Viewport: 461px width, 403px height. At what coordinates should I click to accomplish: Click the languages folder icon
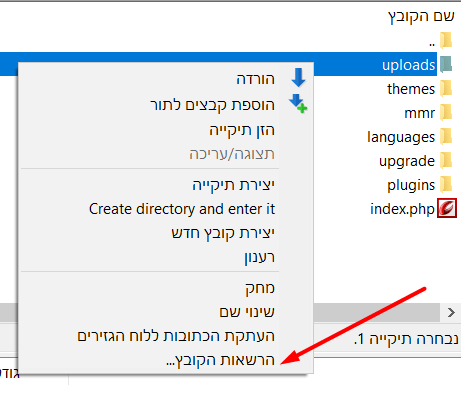click(446, 137)
